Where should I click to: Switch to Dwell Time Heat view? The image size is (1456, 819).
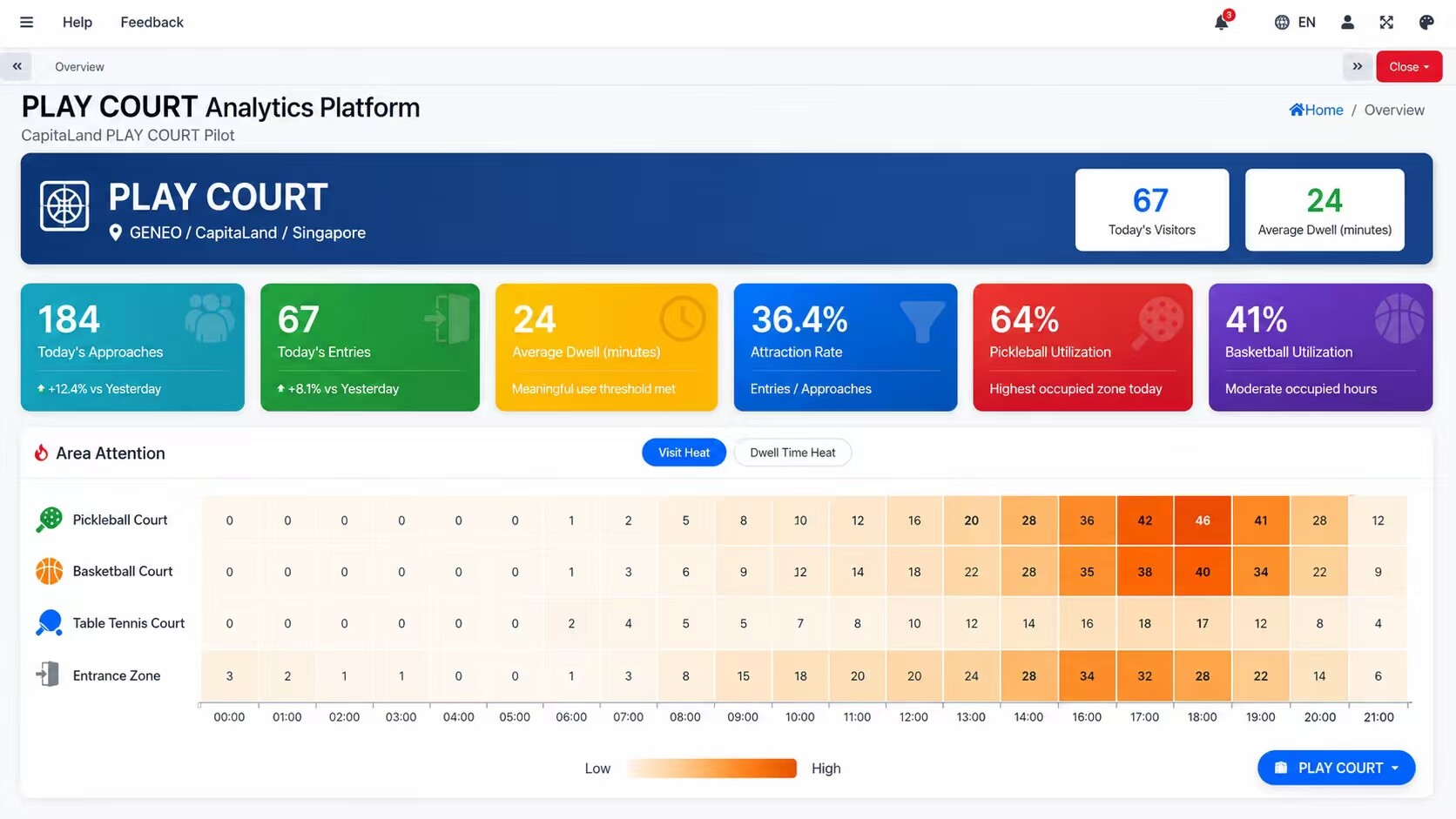pos(792,453)
